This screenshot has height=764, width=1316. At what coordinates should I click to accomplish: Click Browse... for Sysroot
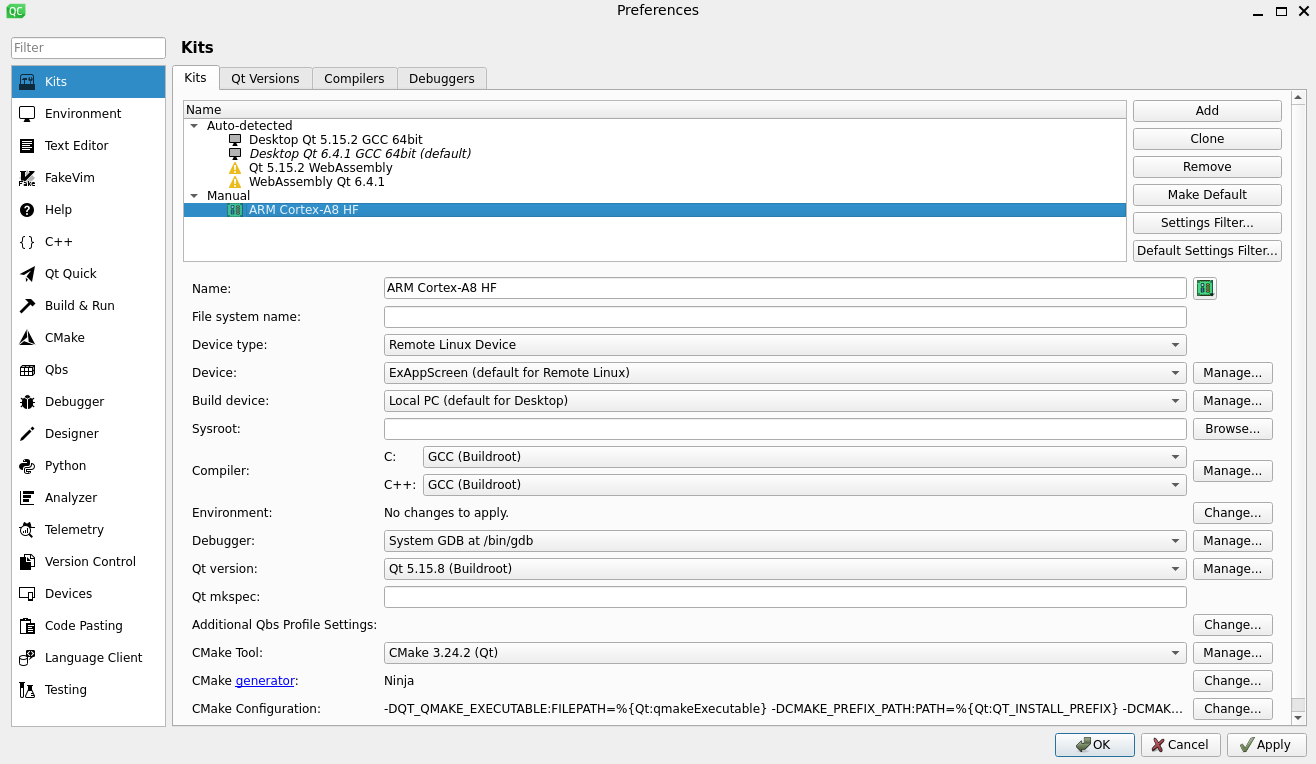click(x=1232, y=429)
